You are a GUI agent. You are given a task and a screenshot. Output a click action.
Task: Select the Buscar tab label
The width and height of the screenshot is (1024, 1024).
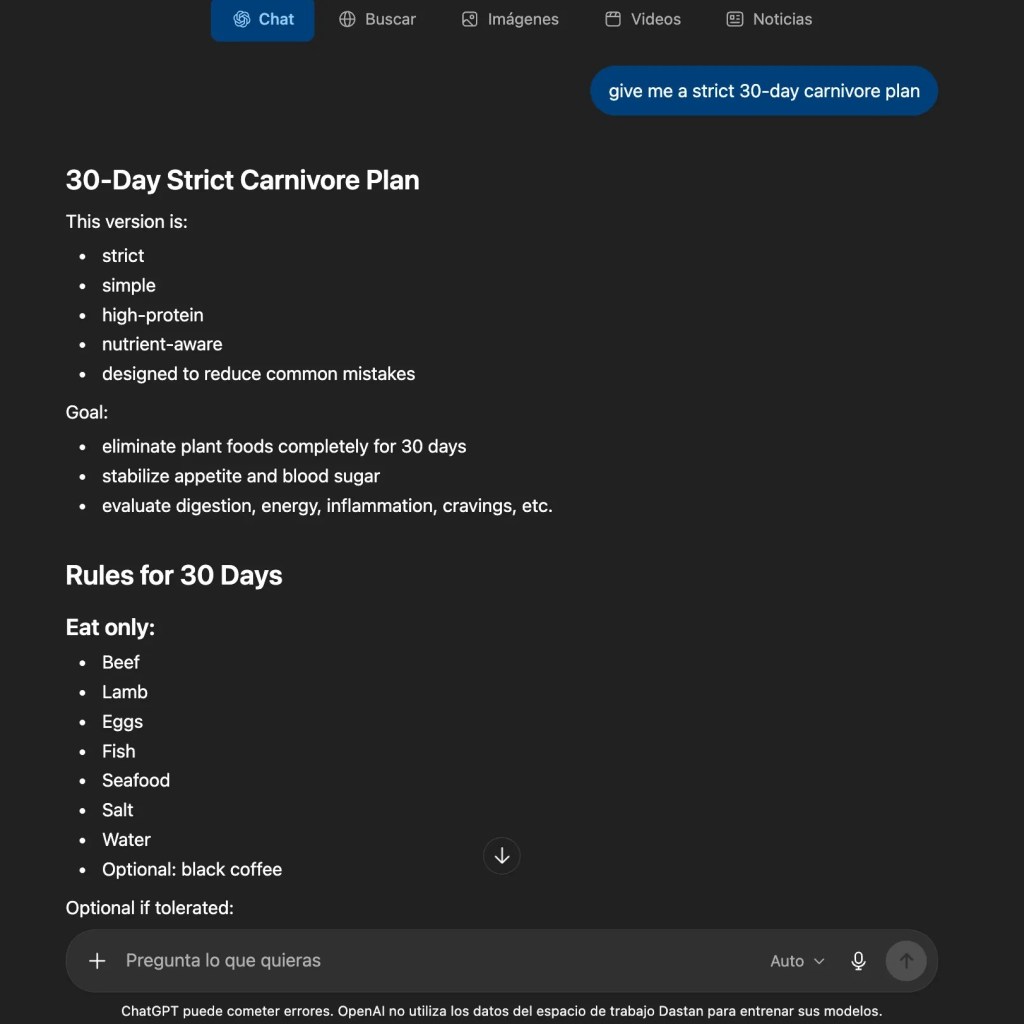pyautogui.click(x=391, y=20)
